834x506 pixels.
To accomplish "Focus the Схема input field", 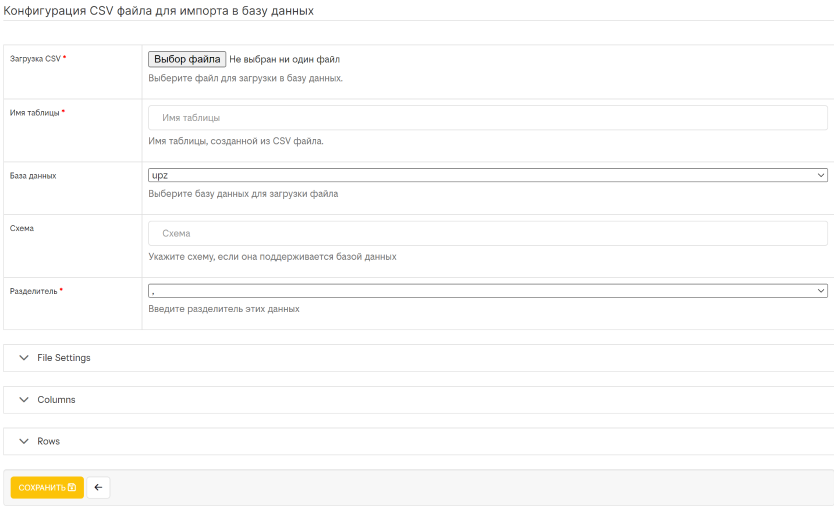I will tap(488, 233).
